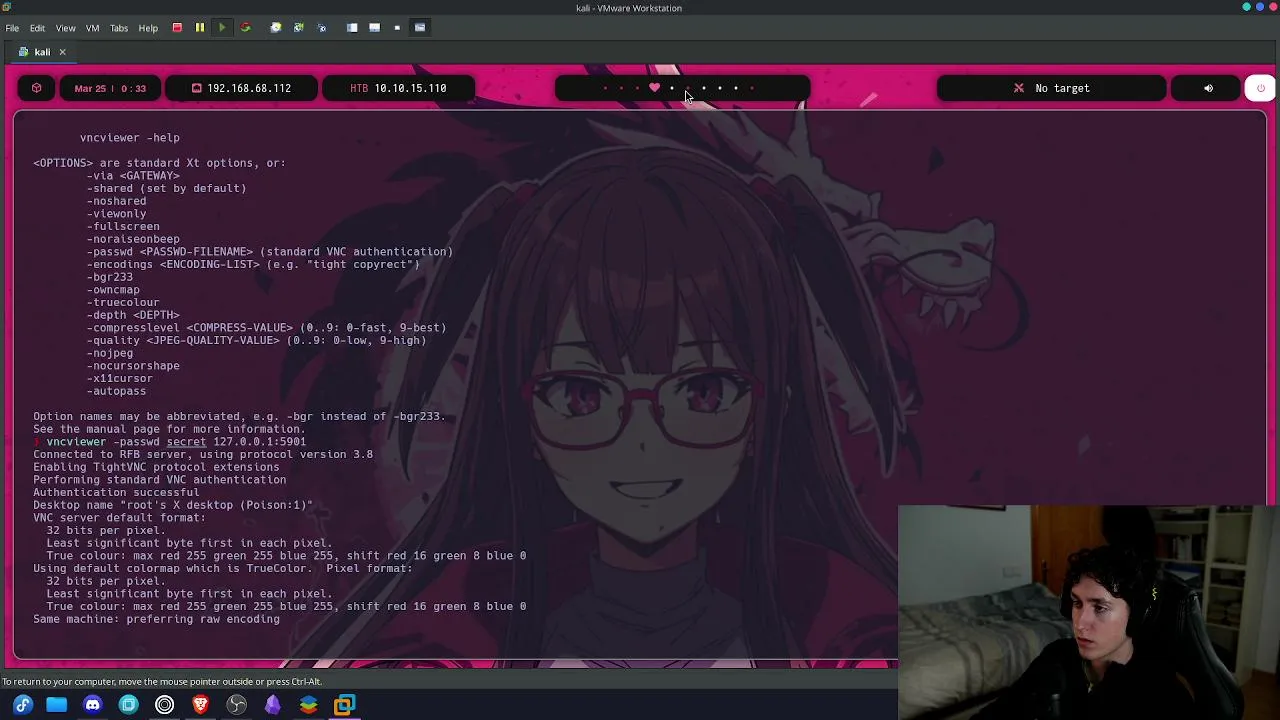Click the 192.168.68.112 IP address module
This screenshot has width=1280, height=720.
pos(241,88)
